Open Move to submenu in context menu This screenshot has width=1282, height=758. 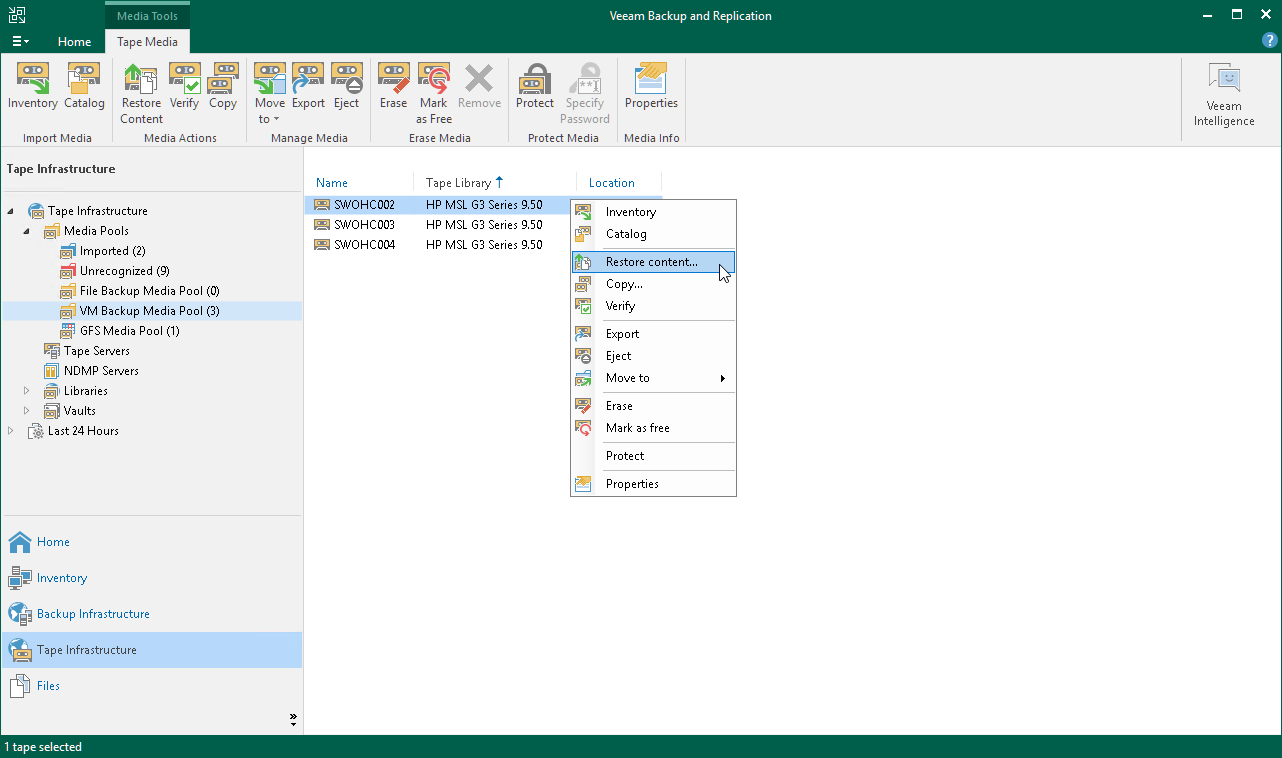click(x=654, y=378)
